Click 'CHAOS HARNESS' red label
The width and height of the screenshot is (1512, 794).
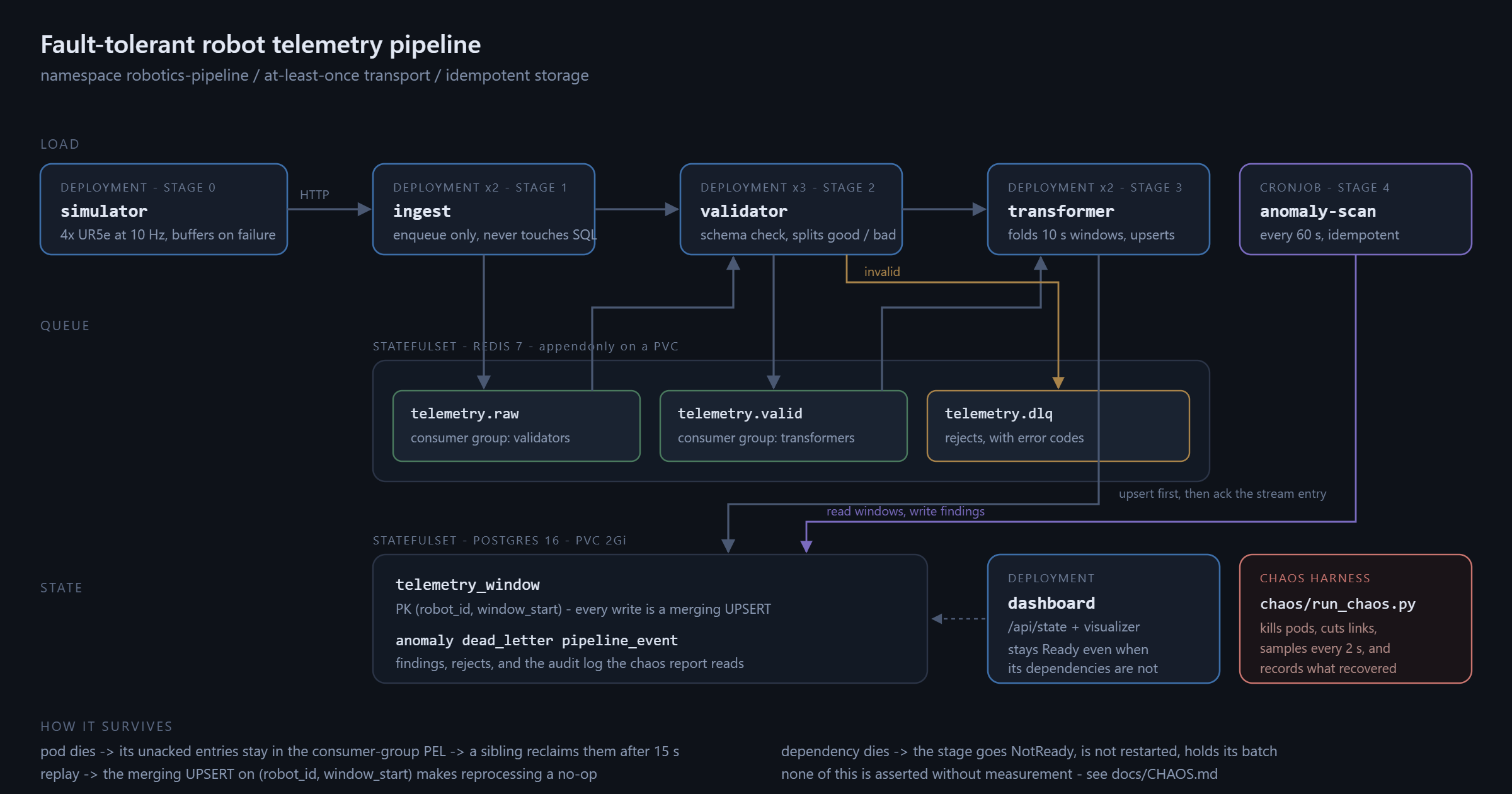pyautogui.click(x=1315, y=578)
